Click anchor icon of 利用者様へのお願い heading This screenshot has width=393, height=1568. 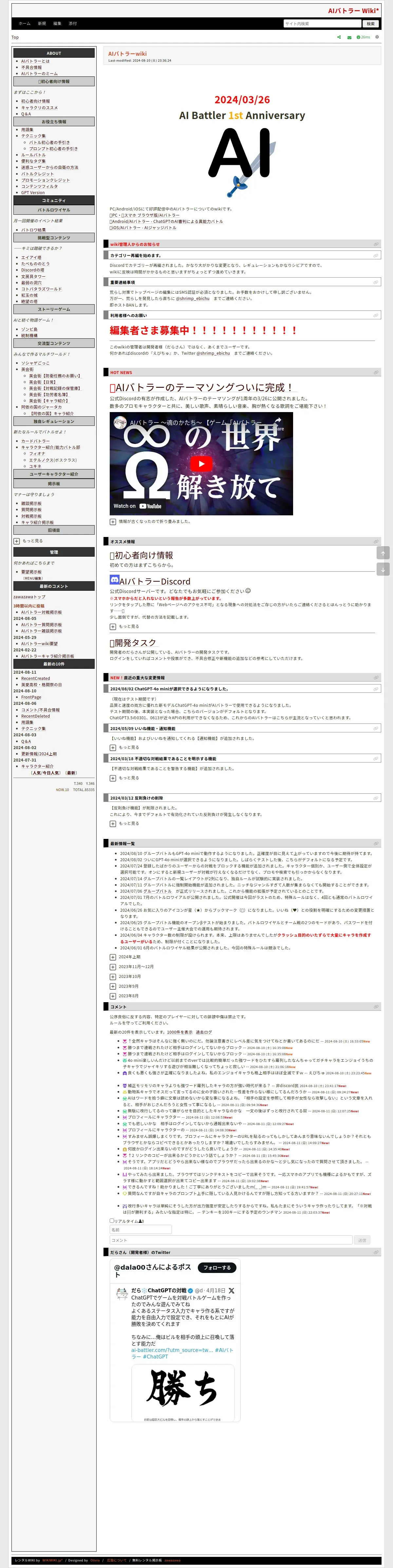pos(375,315)
